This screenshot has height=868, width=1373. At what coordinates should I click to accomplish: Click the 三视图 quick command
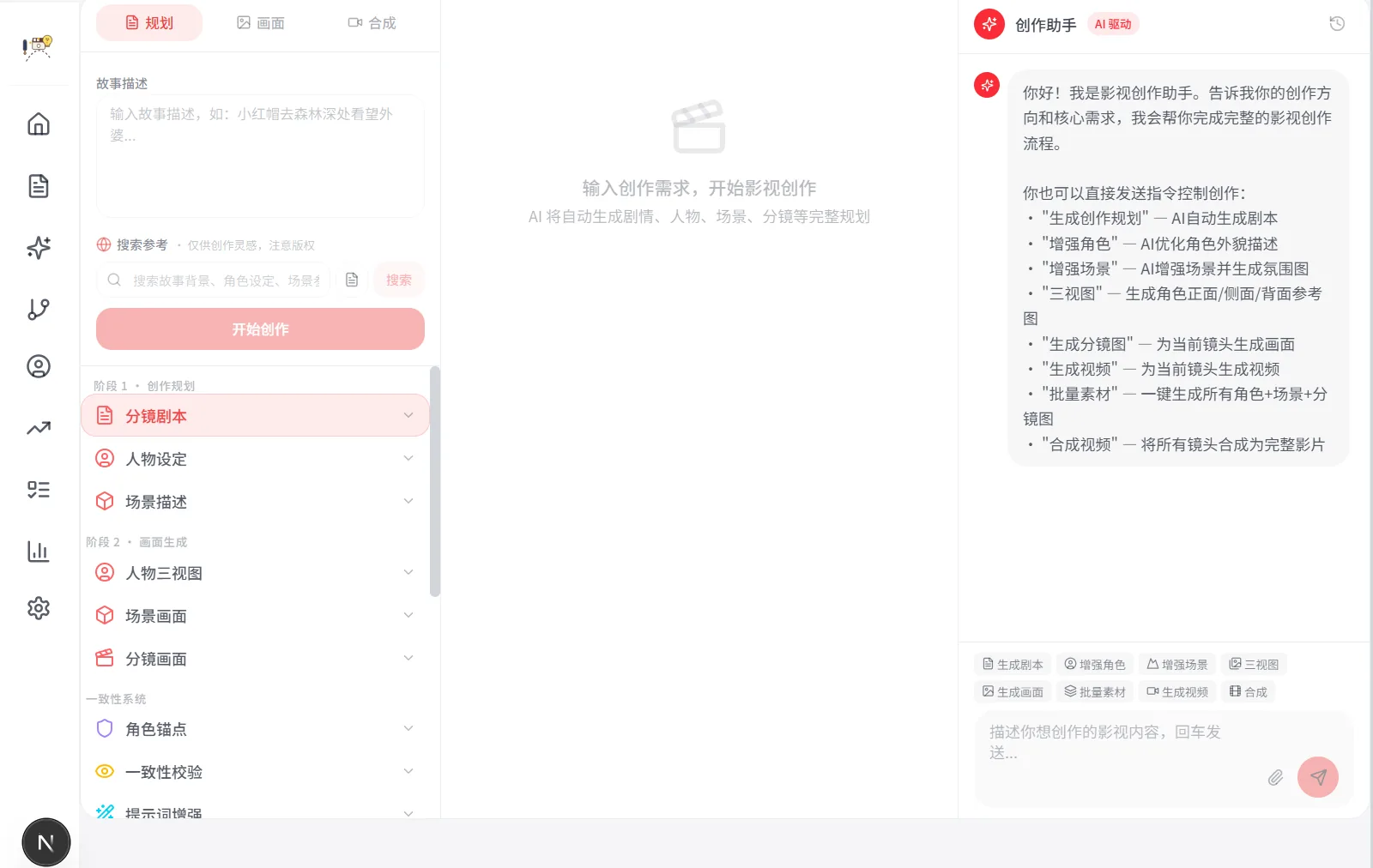1254,665
